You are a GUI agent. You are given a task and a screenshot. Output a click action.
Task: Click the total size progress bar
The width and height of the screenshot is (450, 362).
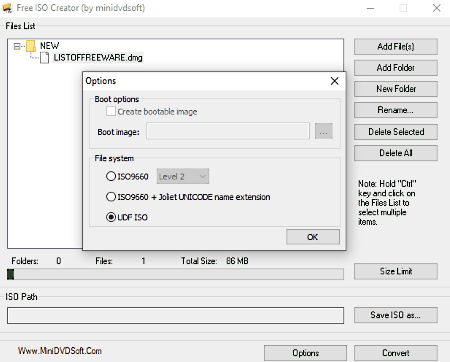(175, 274)
